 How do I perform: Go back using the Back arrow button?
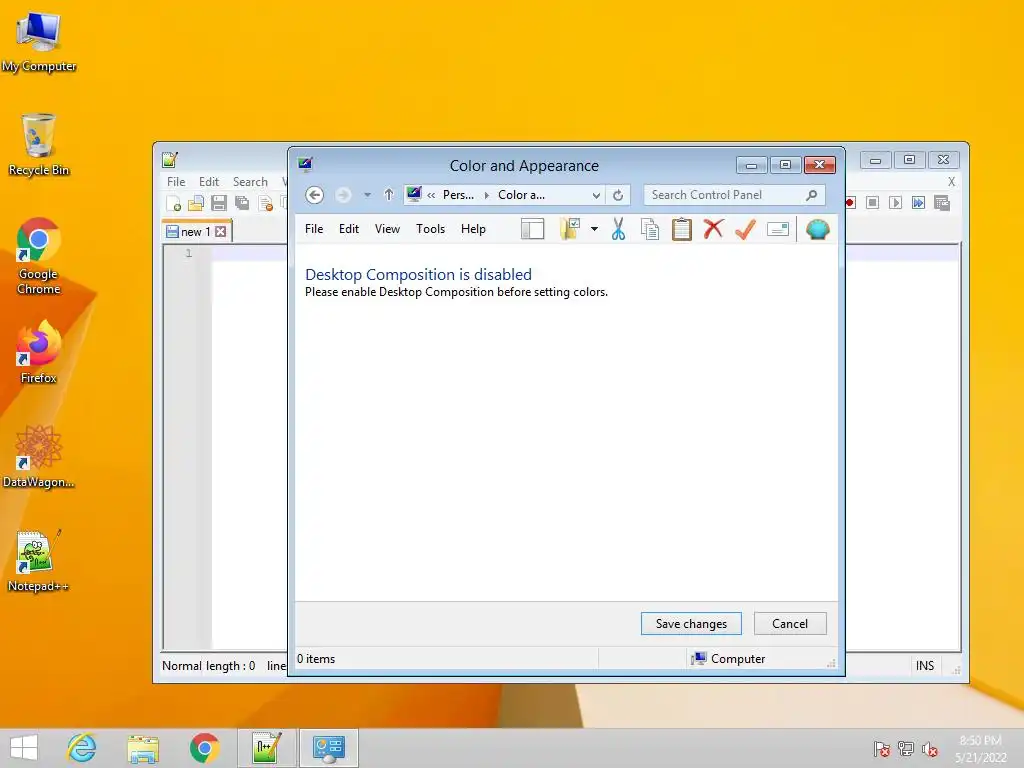[x=314, y=195]
